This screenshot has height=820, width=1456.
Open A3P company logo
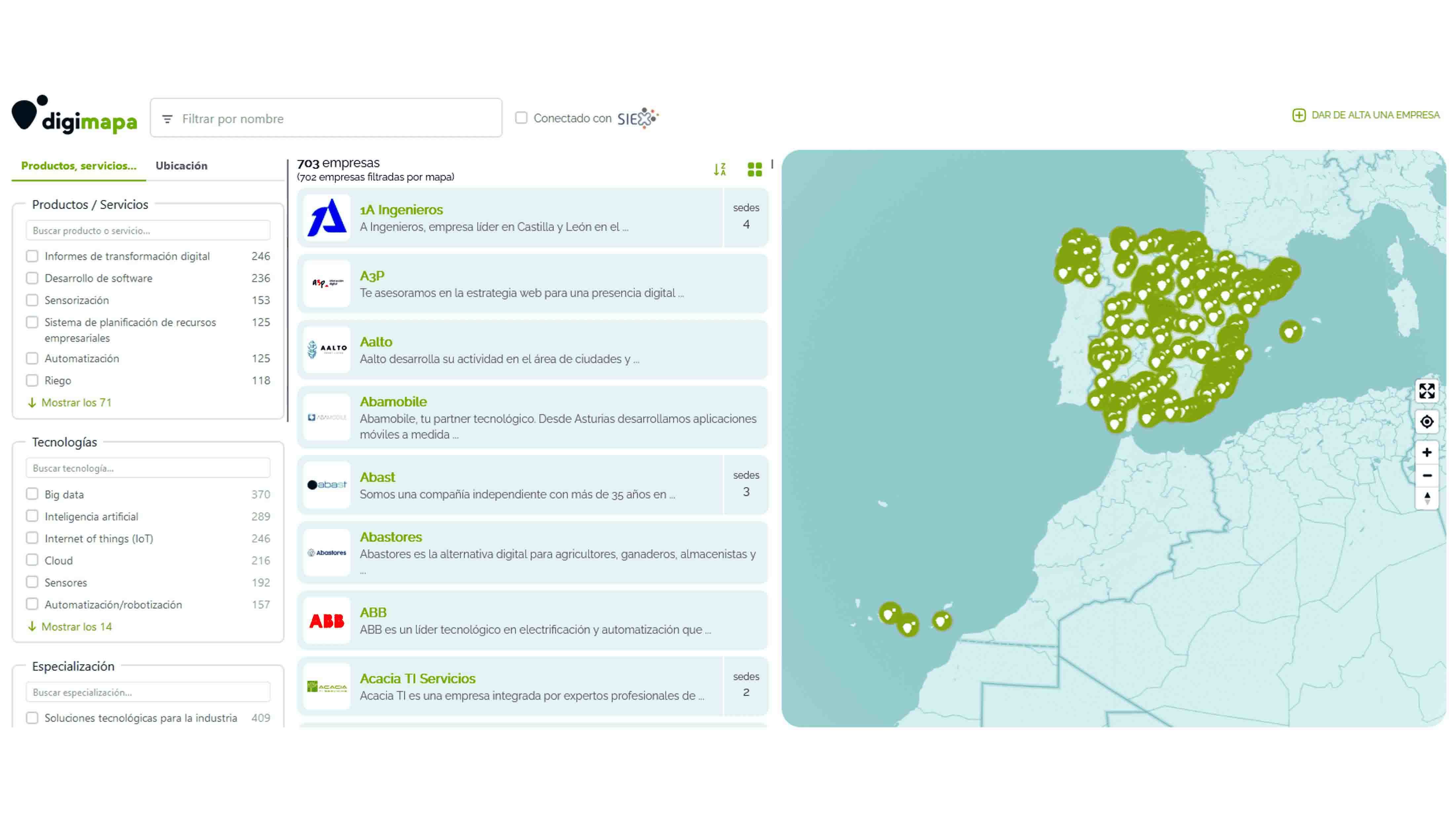pos(327,283)
